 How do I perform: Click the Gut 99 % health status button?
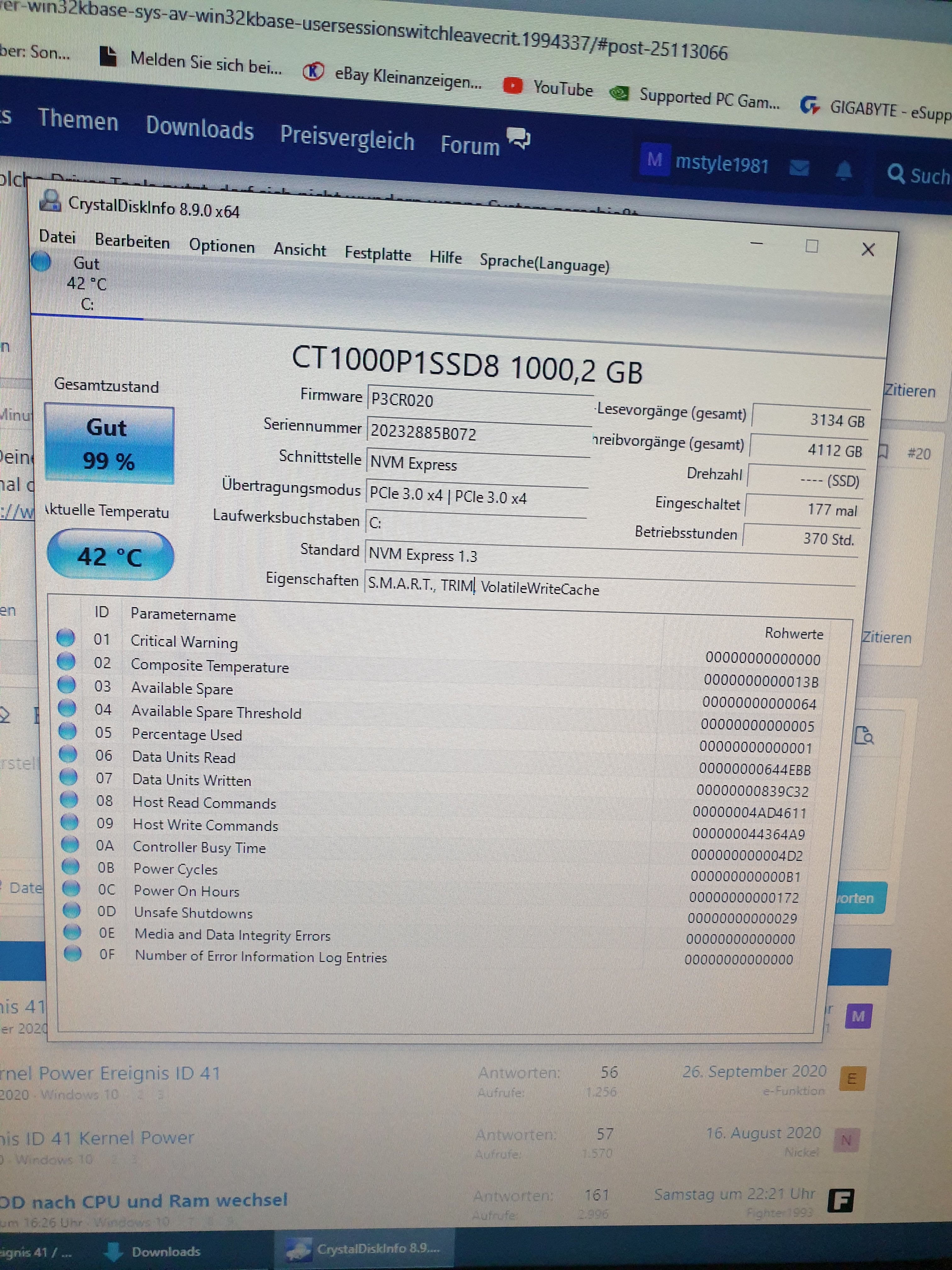click(x=109, y=444)
